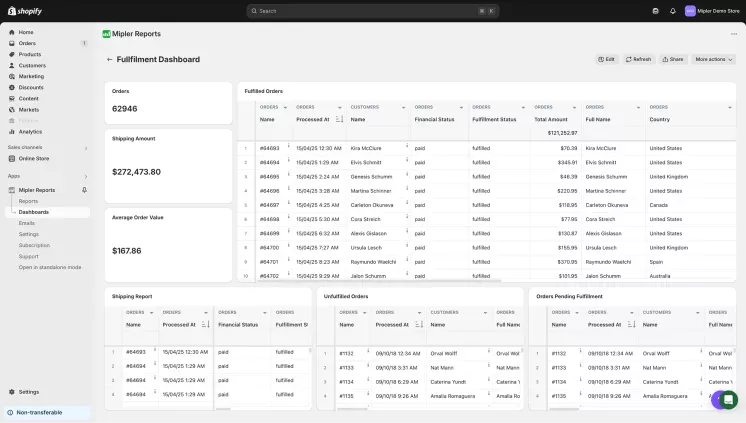Image resolution: width=746 pixels, height=423 pixels.
Task: Click the Products tag icon
Action: (12, 54)
